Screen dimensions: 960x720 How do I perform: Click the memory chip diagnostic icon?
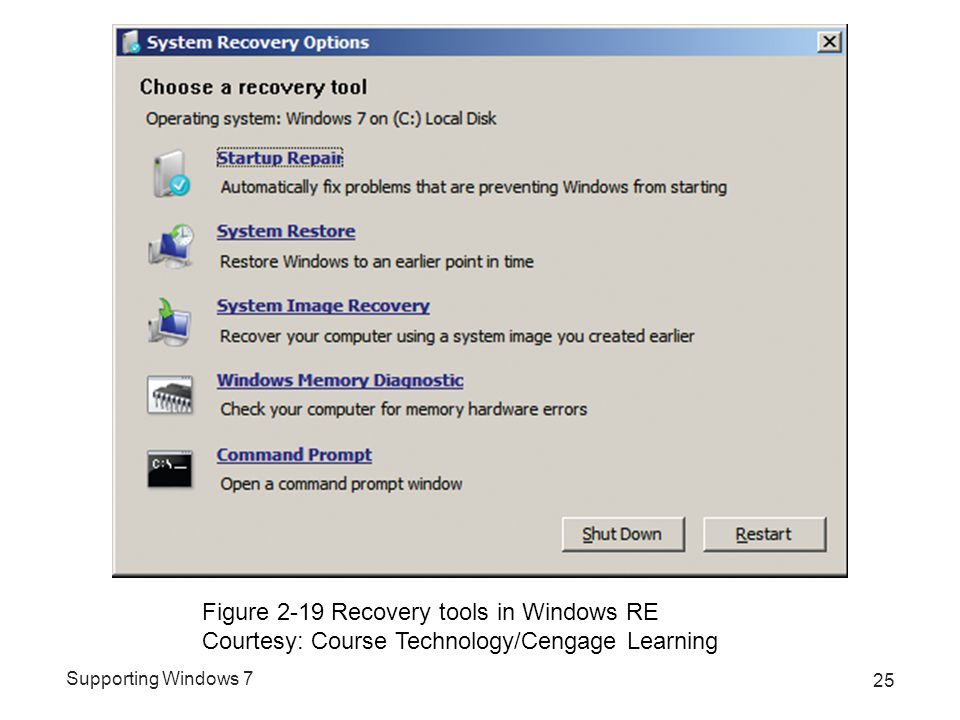coord(170,395)
